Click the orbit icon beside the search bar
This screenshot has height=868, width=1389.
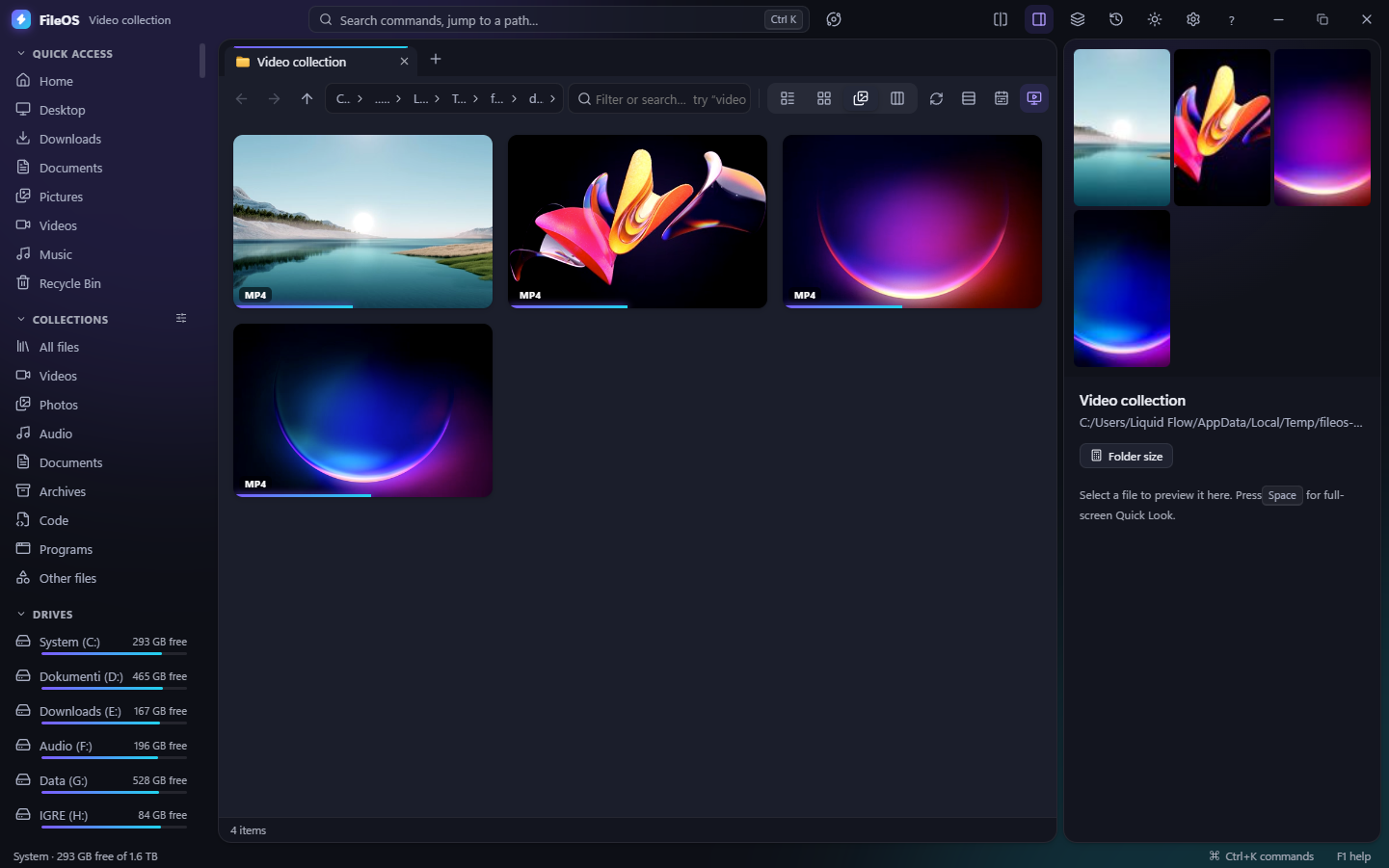pos(834,19)
